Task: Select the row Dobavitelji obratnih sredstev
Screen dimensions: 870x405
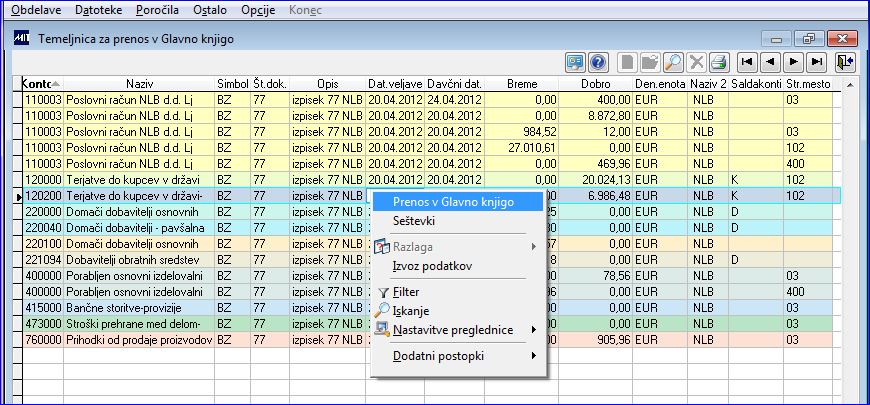Action: (427, 260)
